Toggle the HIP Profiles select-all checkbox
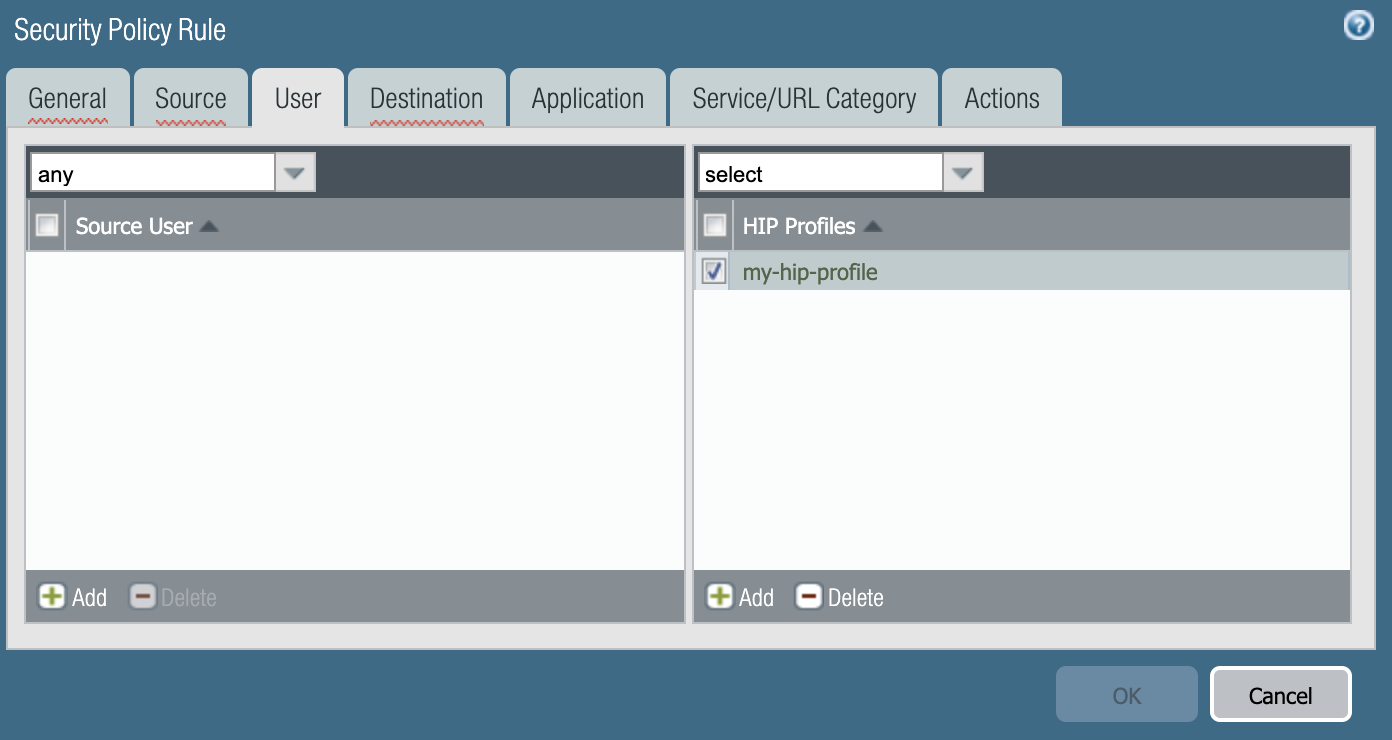Viewport: 1392px width, 740px height. pos(714,225)
